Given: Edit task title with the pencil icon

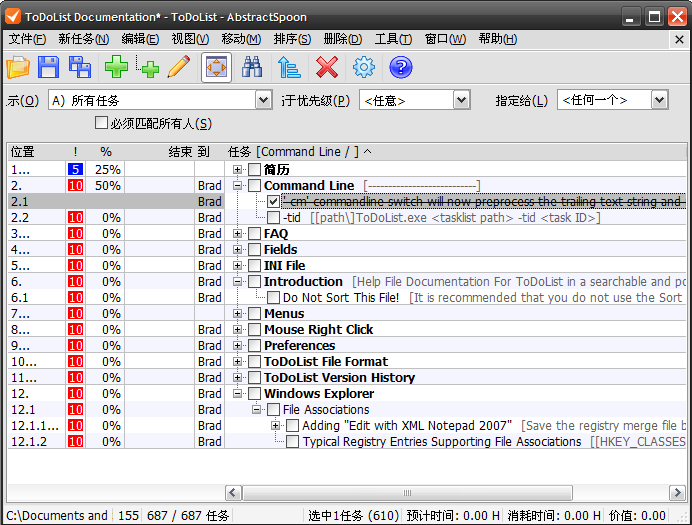Looking at the screenshot, I should point(179,68).
